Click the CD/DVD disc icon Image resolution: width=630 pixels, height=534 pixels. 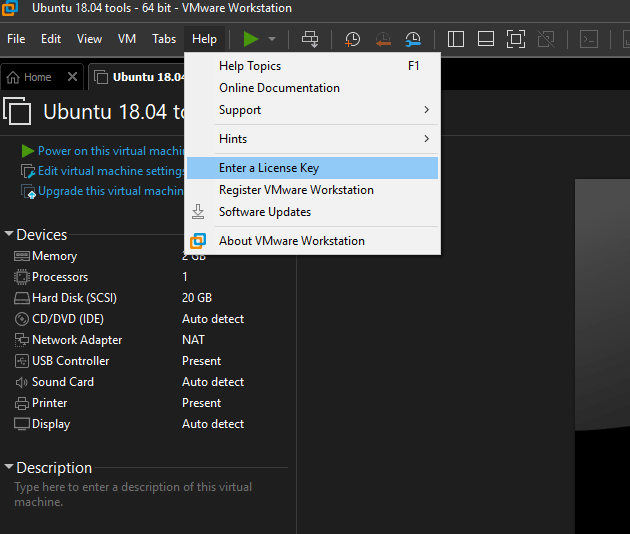tap(22, 319)
